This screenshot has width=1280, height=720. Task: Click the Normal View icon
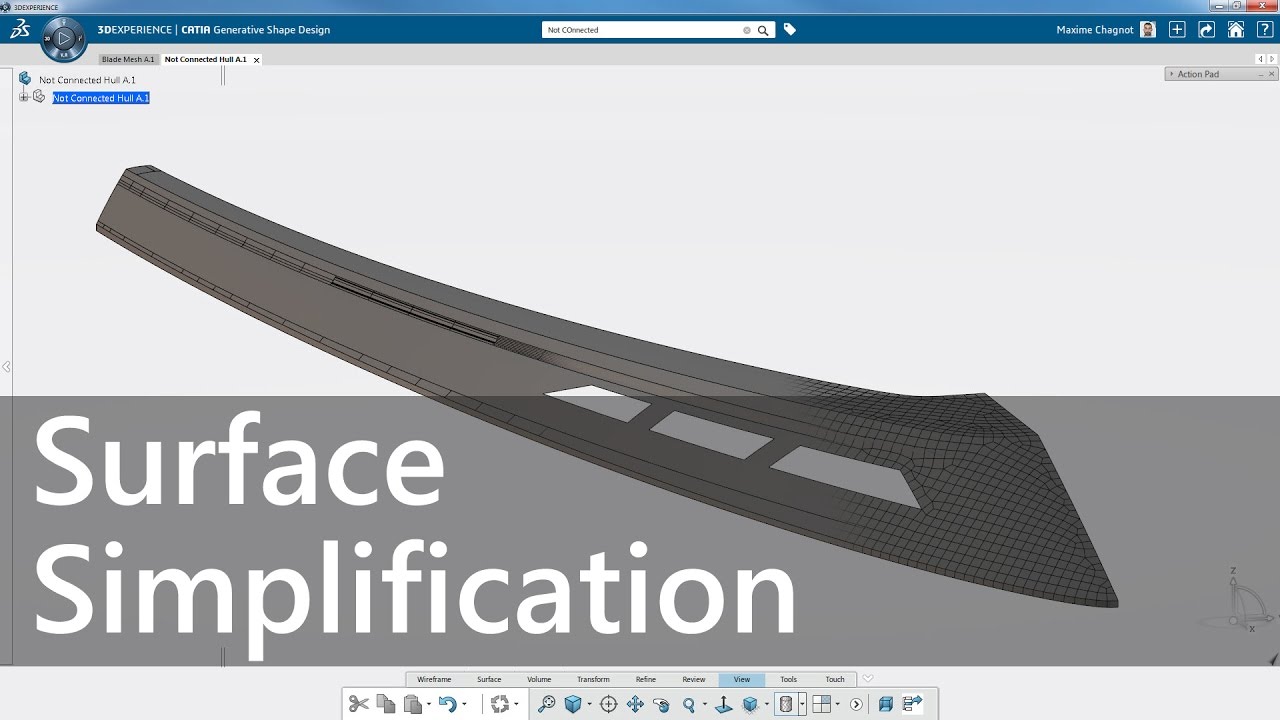point(723,704)
